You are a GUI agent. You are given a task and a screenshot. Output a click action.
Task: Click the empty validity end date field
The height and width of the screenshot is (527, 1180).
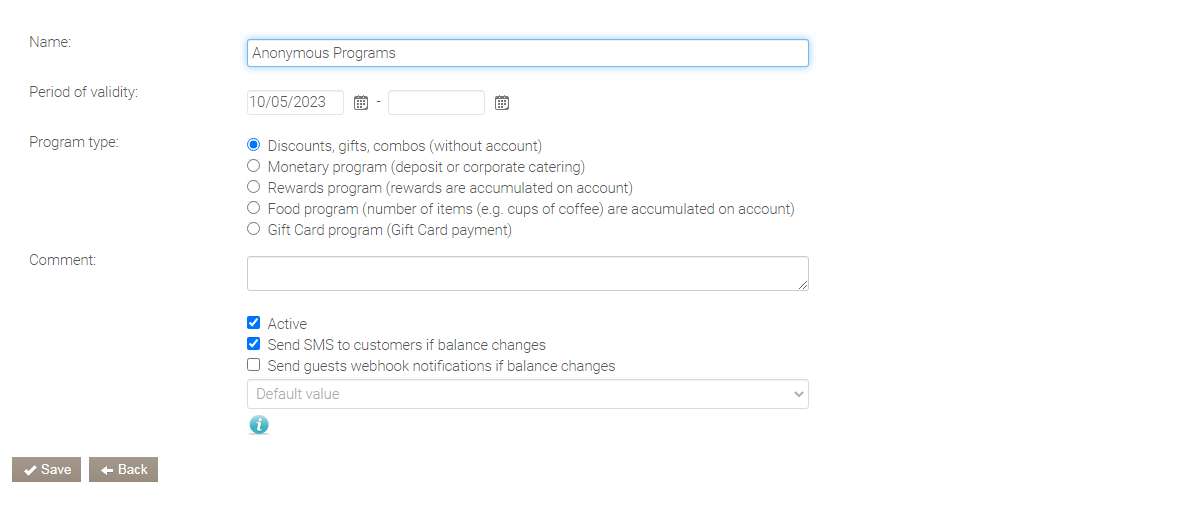point(436,103)
